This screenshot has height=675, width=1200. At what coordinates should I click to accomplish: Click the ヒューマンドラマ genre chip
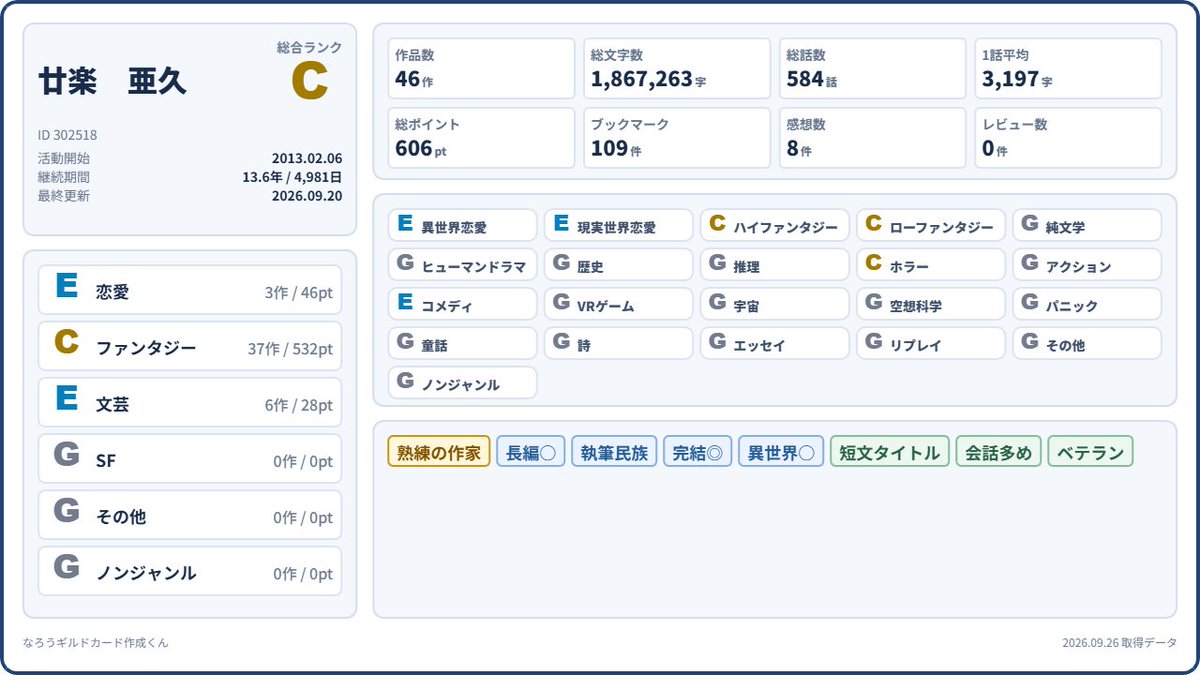(x=462, y=265)
